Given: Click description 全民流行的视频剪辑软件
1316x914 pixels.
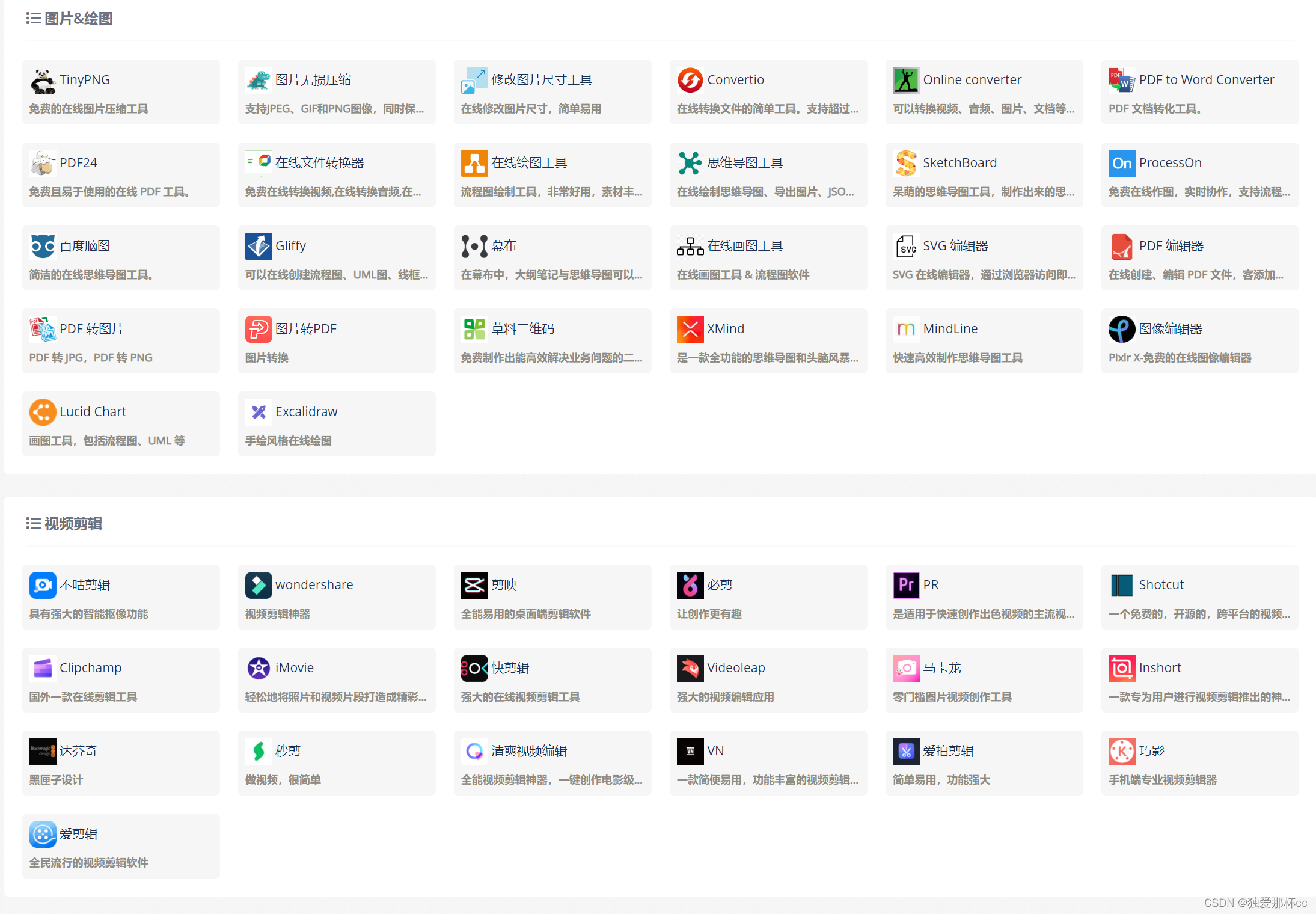Looking at the screenshot, I should (89, 863).
